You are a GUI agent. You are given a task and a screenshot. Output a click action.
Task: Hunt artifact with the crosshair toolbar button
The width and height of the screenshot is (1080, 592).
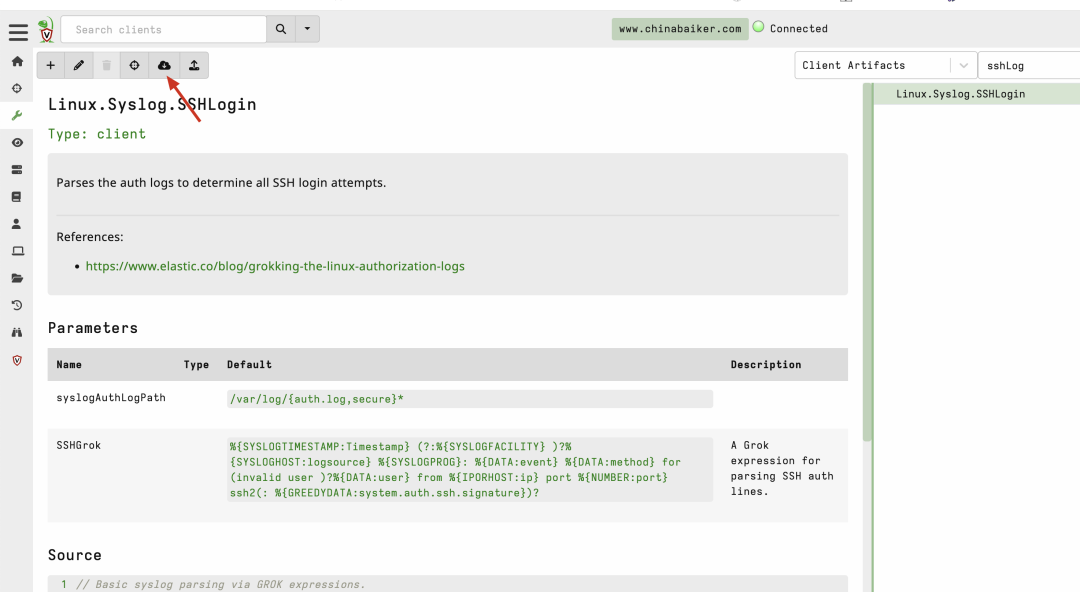click(x=135, y=66)
